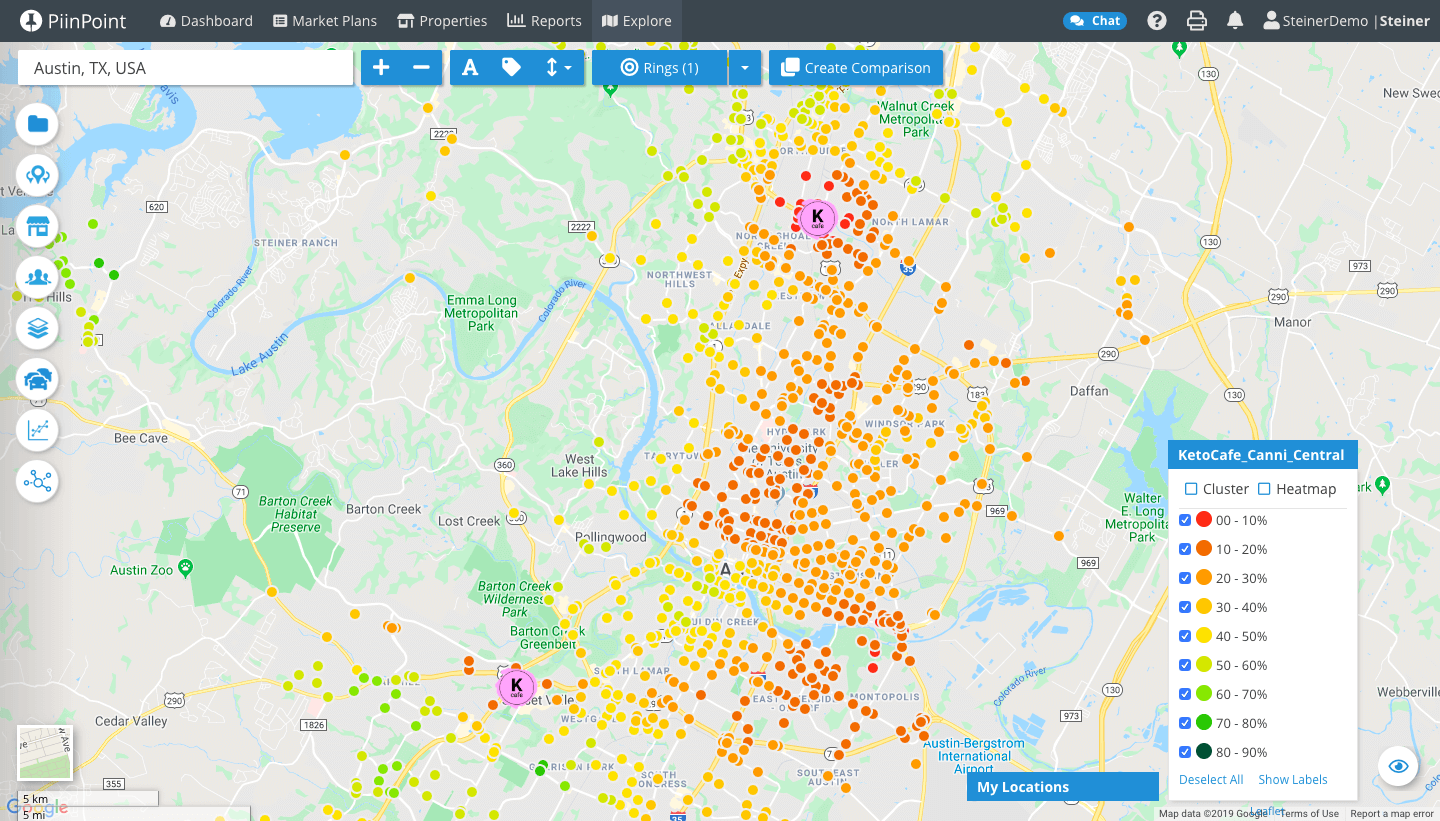Screen dimensions: 1440x821
Task: Open the notifications bell
Action: point(1235,21)
